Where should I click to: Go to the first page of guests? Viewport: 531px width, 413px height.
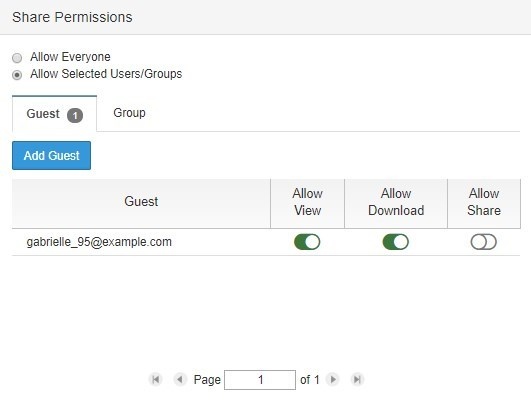[155, 379]
